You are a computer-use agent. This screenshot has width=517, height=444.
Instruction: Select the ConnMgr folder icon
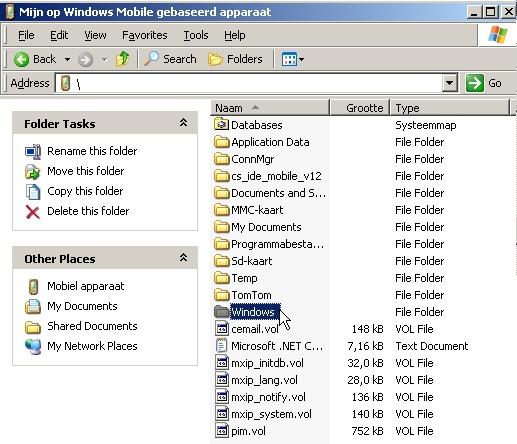221,159
